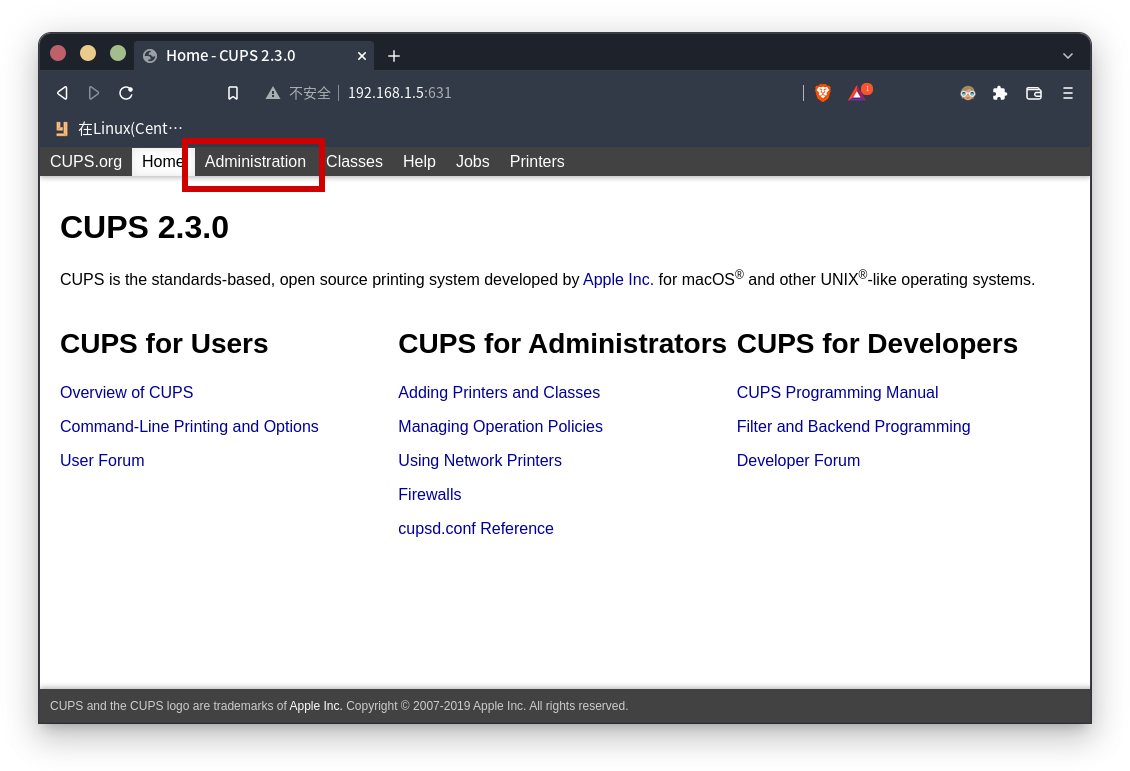
Task: Go to the Printers page
Action: click(537, 162)
